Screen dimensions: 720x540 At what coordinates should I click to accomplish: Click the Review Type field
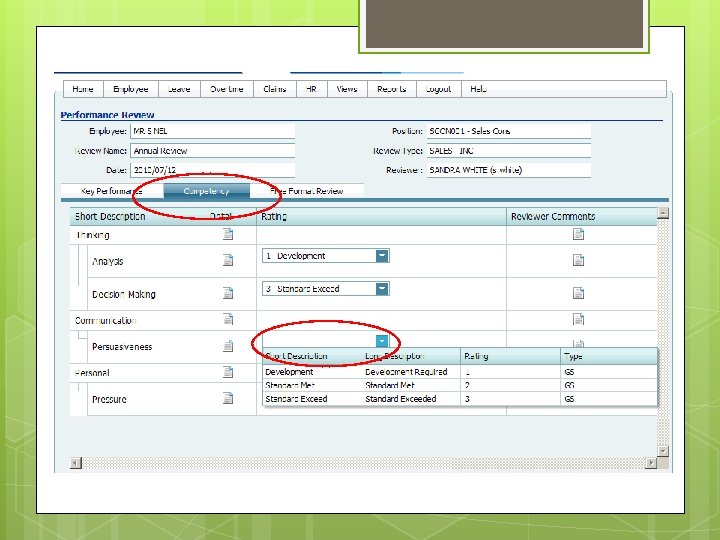click(x=509, y=151)
